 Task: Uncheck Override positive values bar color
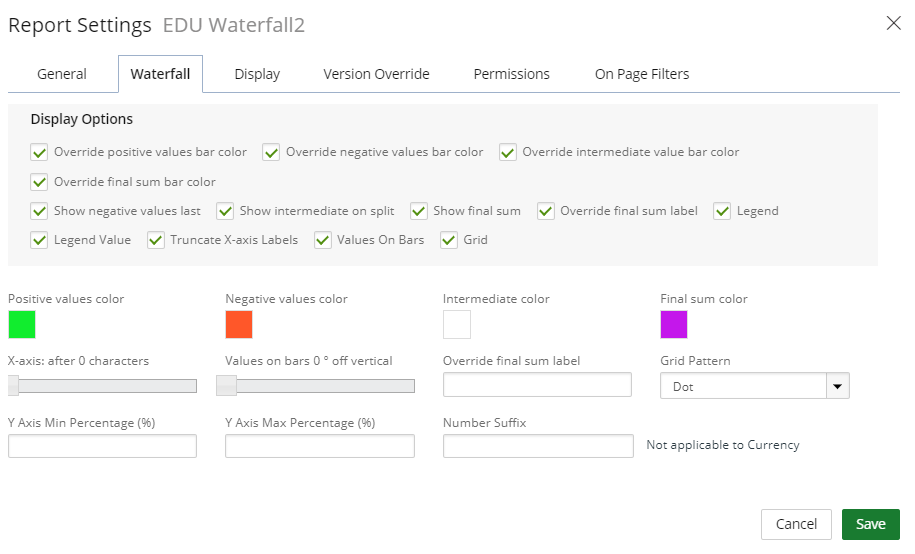point(39,152)
